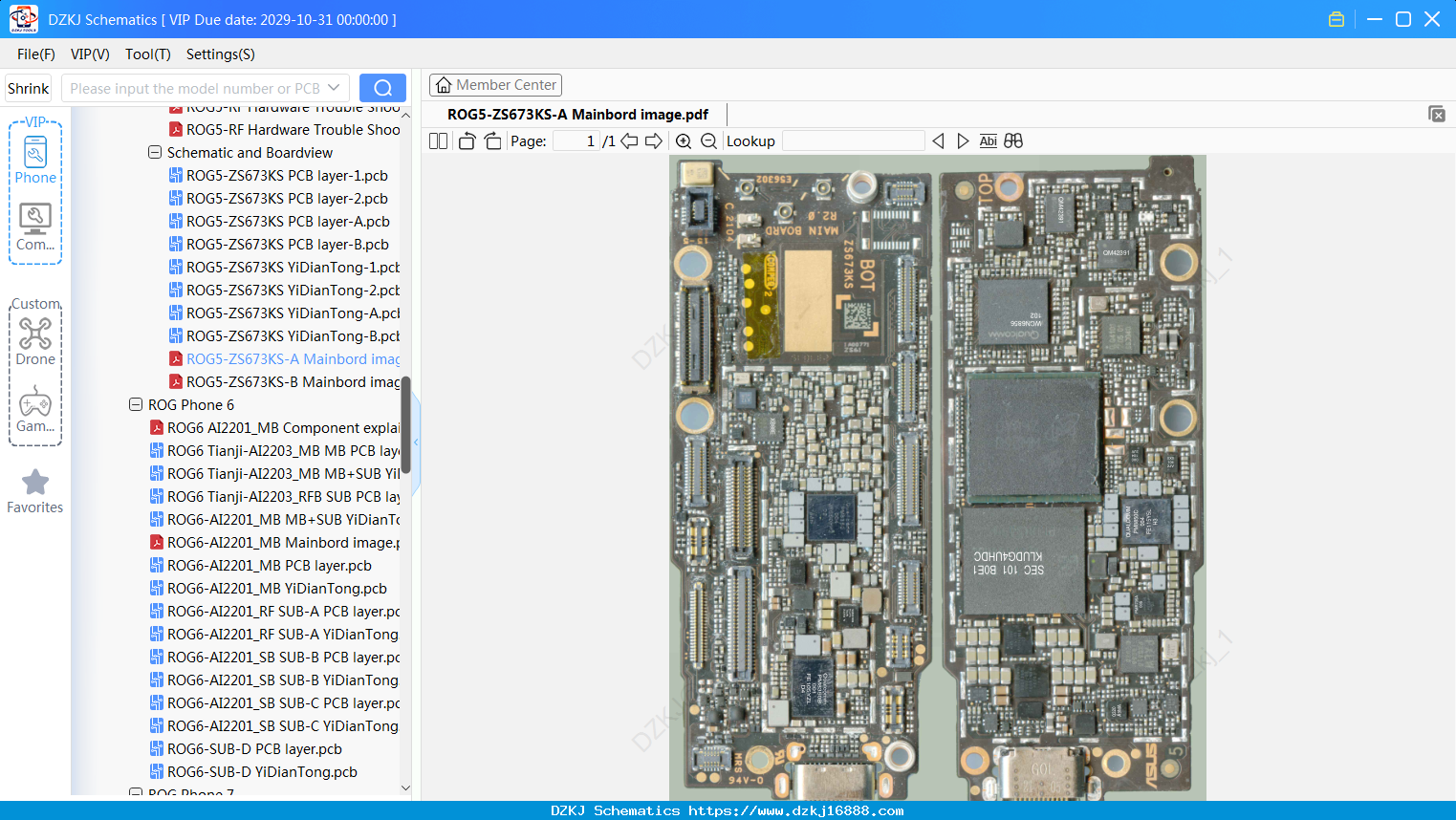
Task: Click the Shrink button
Action: [x=28, y=88]
